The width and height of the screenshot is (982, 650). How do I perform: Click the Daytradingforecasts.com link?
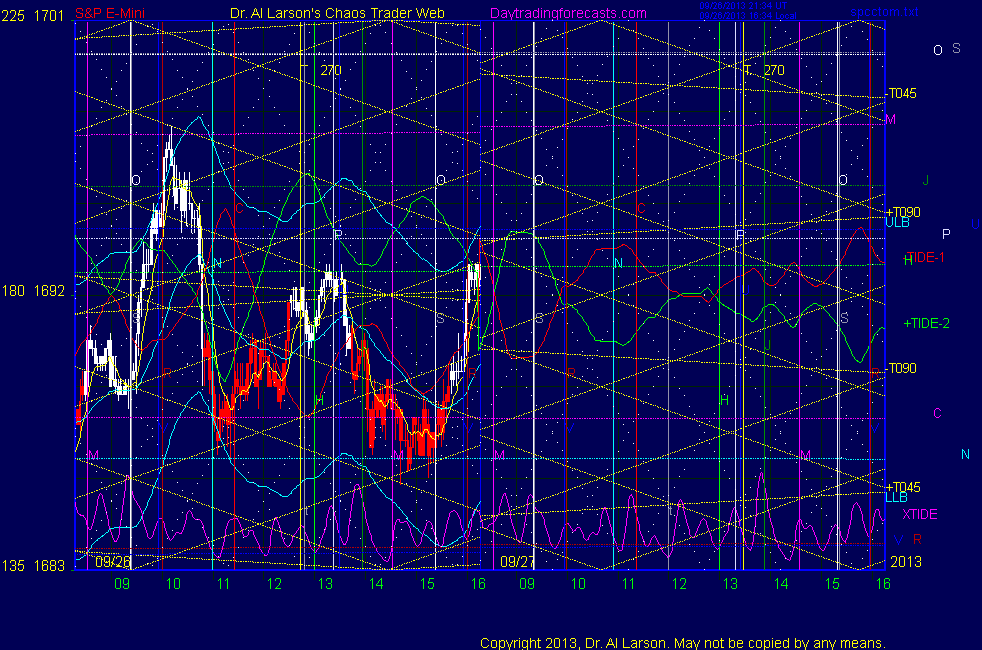(x=568, y=13)
